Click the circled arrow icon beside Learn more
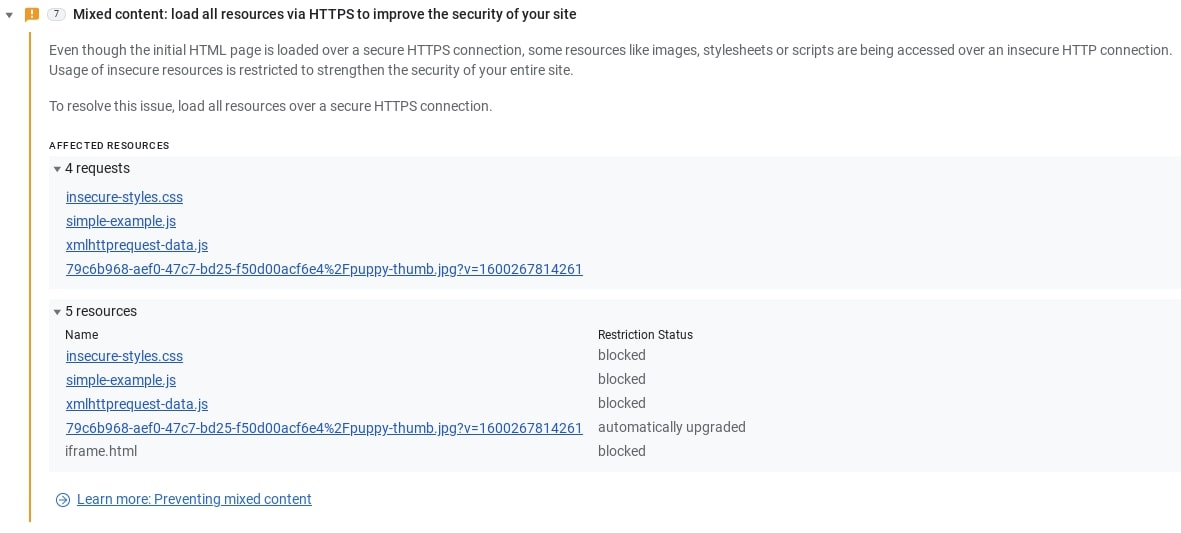The height and width of the screenshot is (533, 1181). (x=63, y=500)
